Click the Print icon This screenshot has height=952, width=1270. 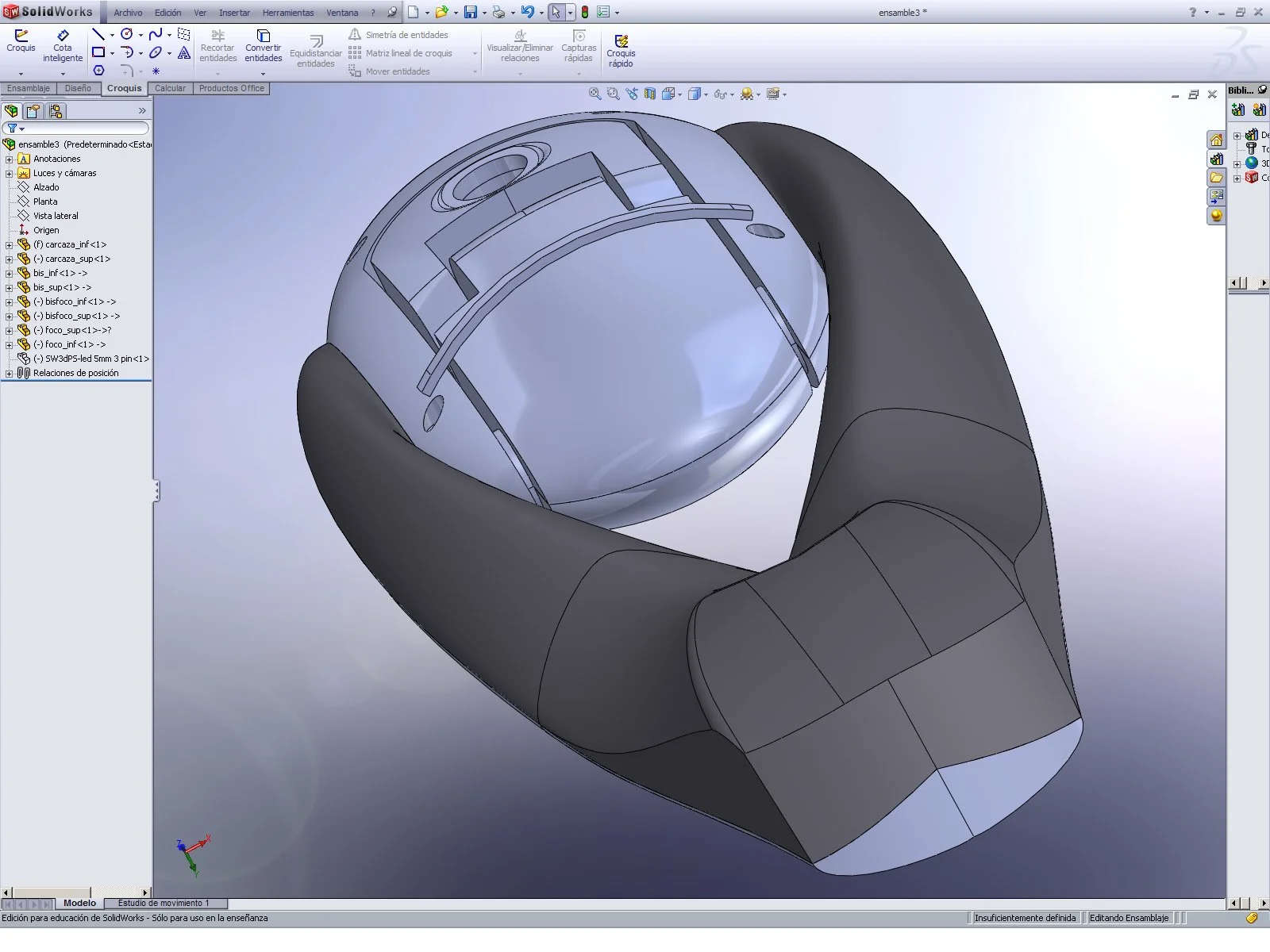click(x=498, y=12)
